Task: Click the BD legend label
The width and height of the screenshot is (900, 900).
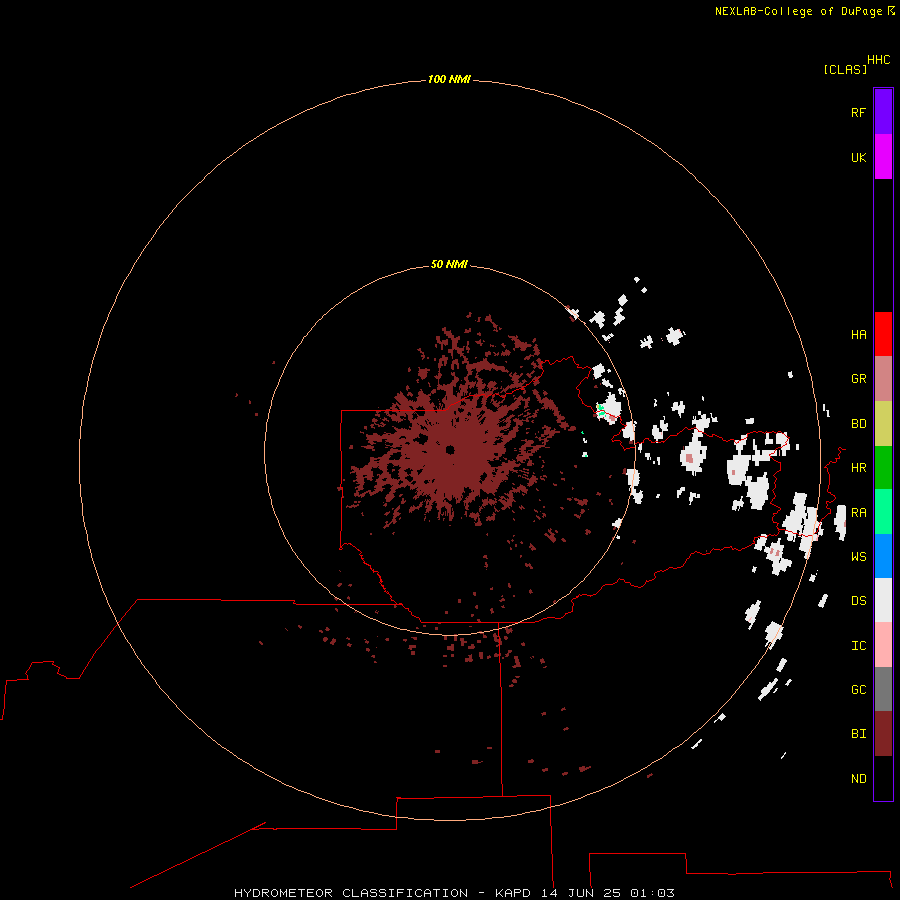Action: pyautogui.click(x=858, y=424)
